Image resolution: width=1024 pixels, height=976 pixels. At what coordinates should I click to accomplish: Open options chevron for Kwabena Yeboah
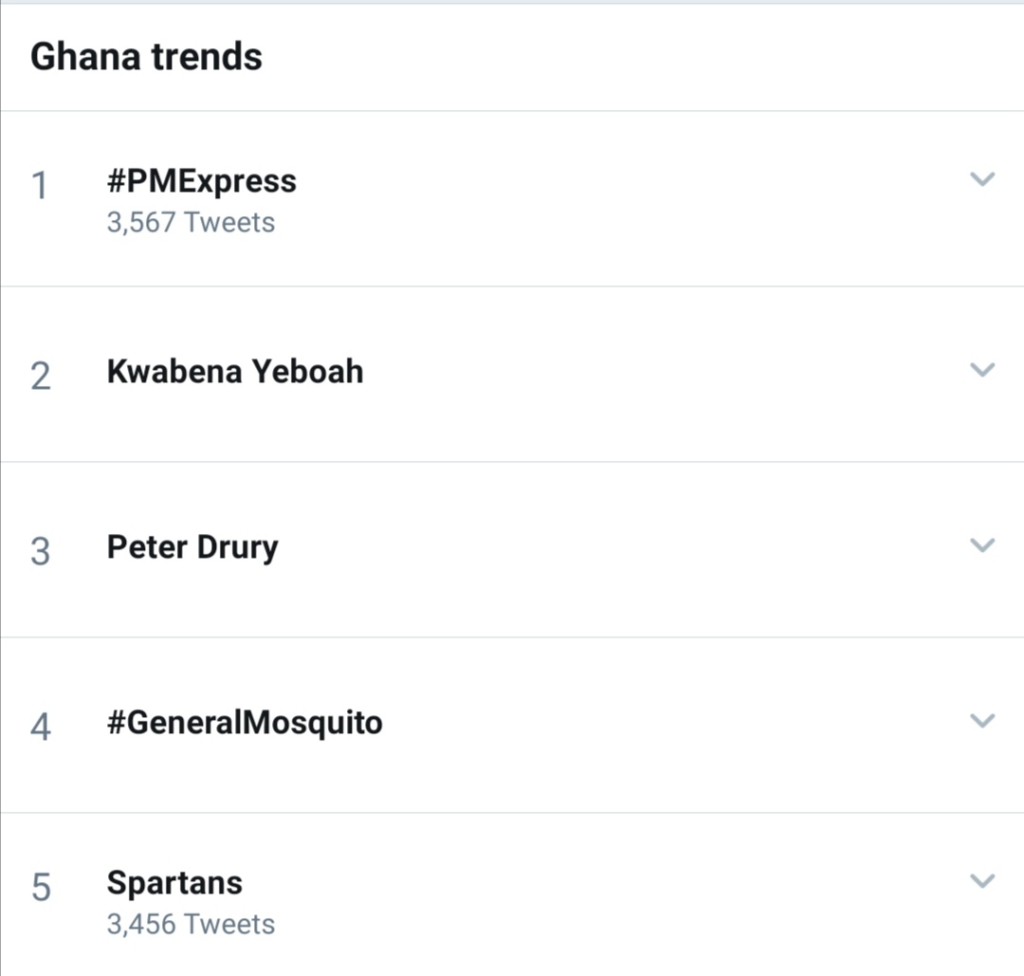coord(983,370)
